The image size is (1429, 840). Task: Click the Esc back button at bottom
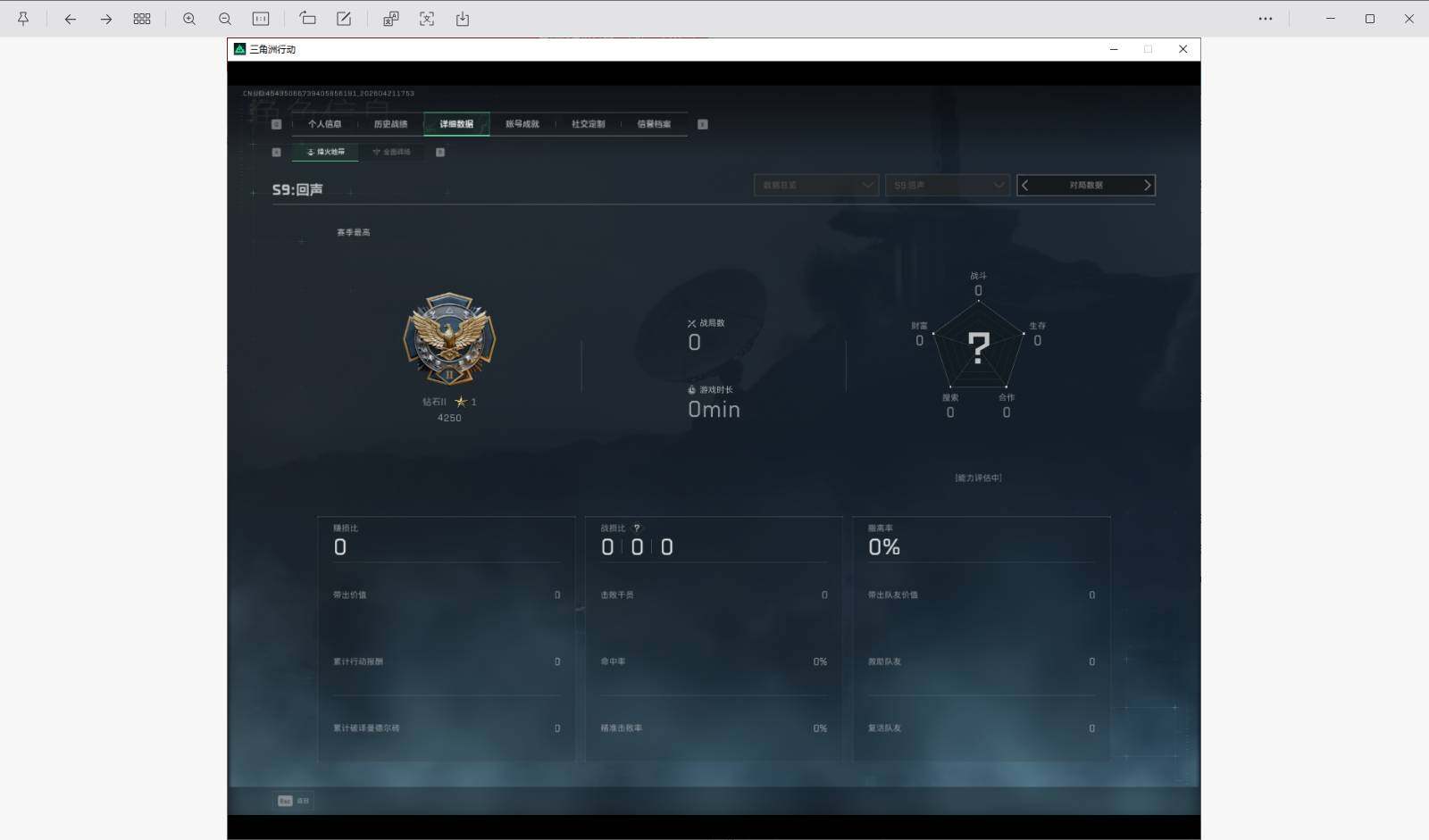[x=293, y=801]
